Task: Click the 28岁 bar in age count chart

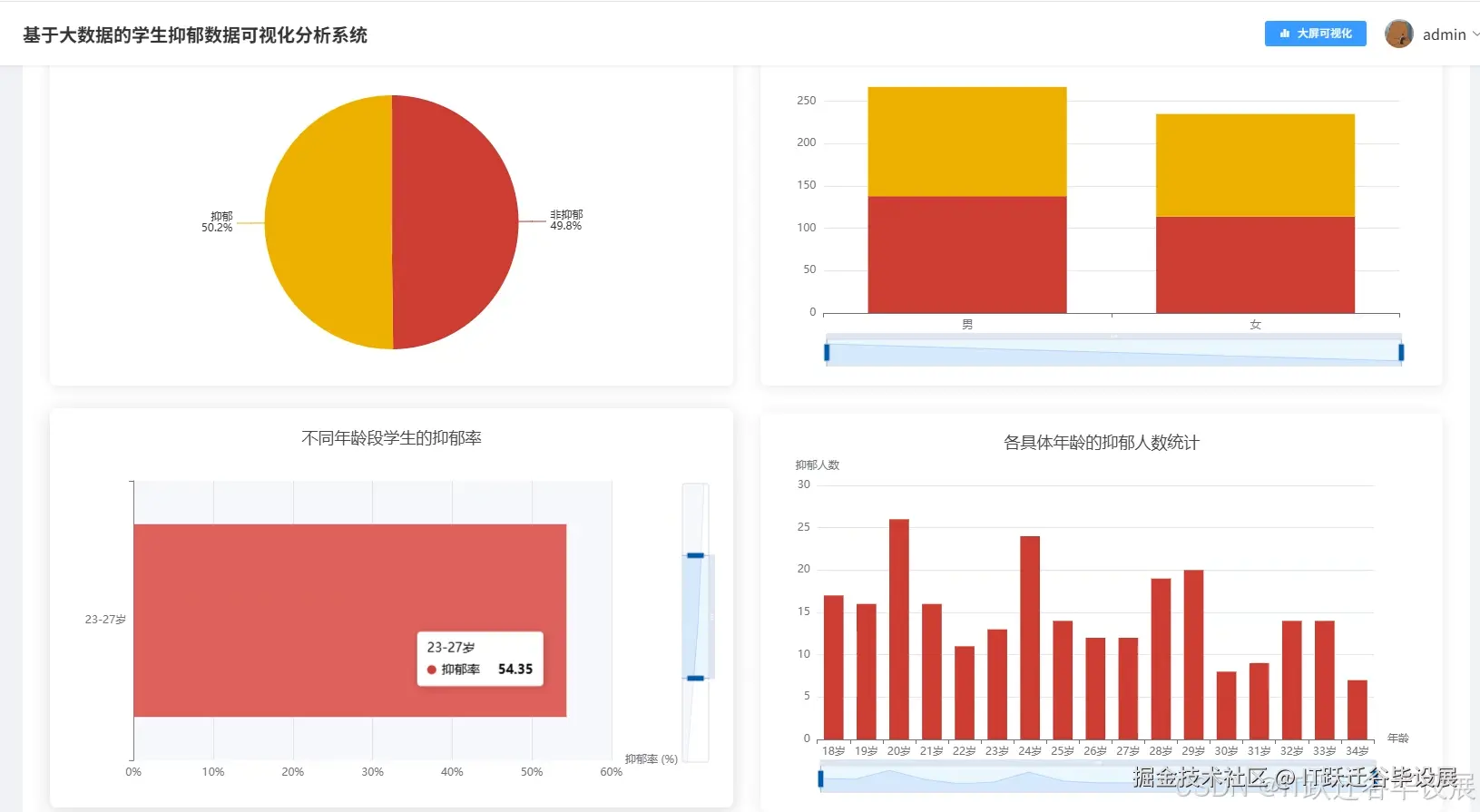Action: click(1161, 659)
